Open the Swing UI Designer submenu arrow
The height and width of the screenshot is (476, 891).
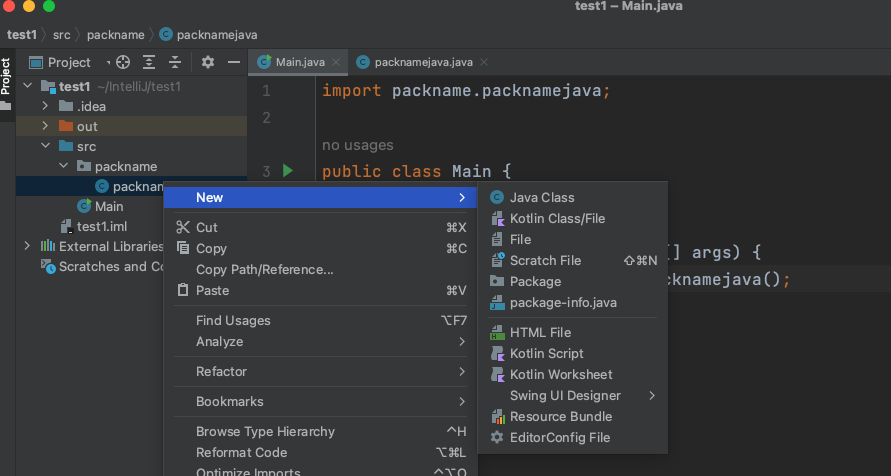[x=652, y=395]
